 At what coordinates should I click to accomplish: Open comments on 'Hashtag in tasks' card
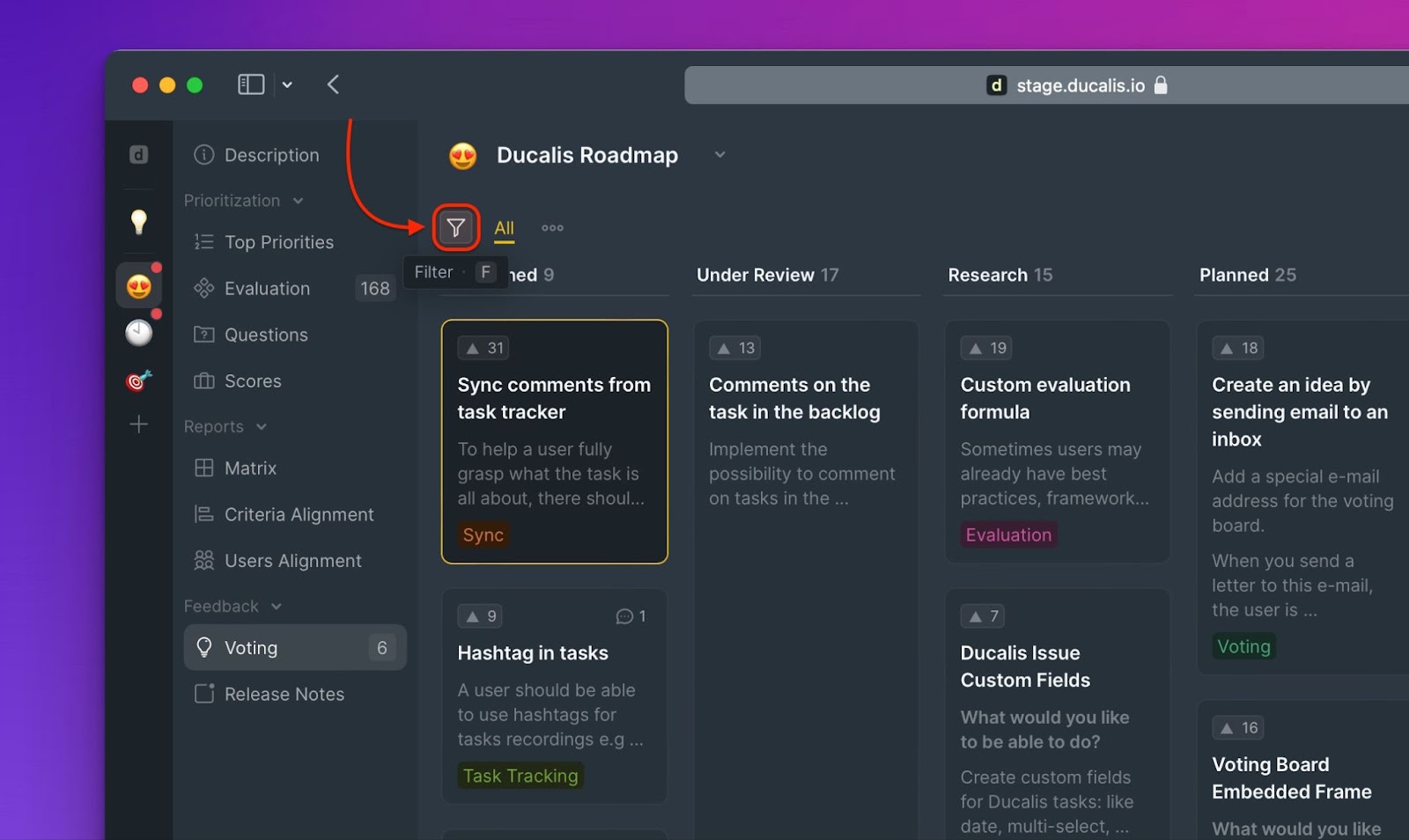tap(631, 616)
